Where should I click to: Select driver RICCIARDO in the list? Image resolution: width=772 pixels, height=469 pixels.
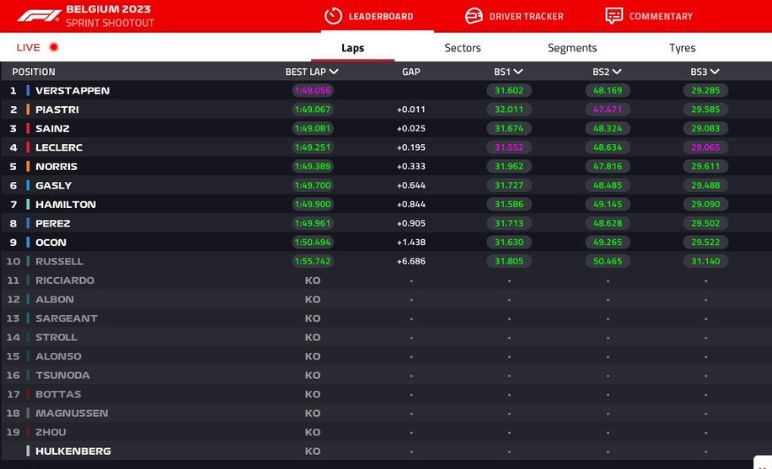[x=64, y=280]
